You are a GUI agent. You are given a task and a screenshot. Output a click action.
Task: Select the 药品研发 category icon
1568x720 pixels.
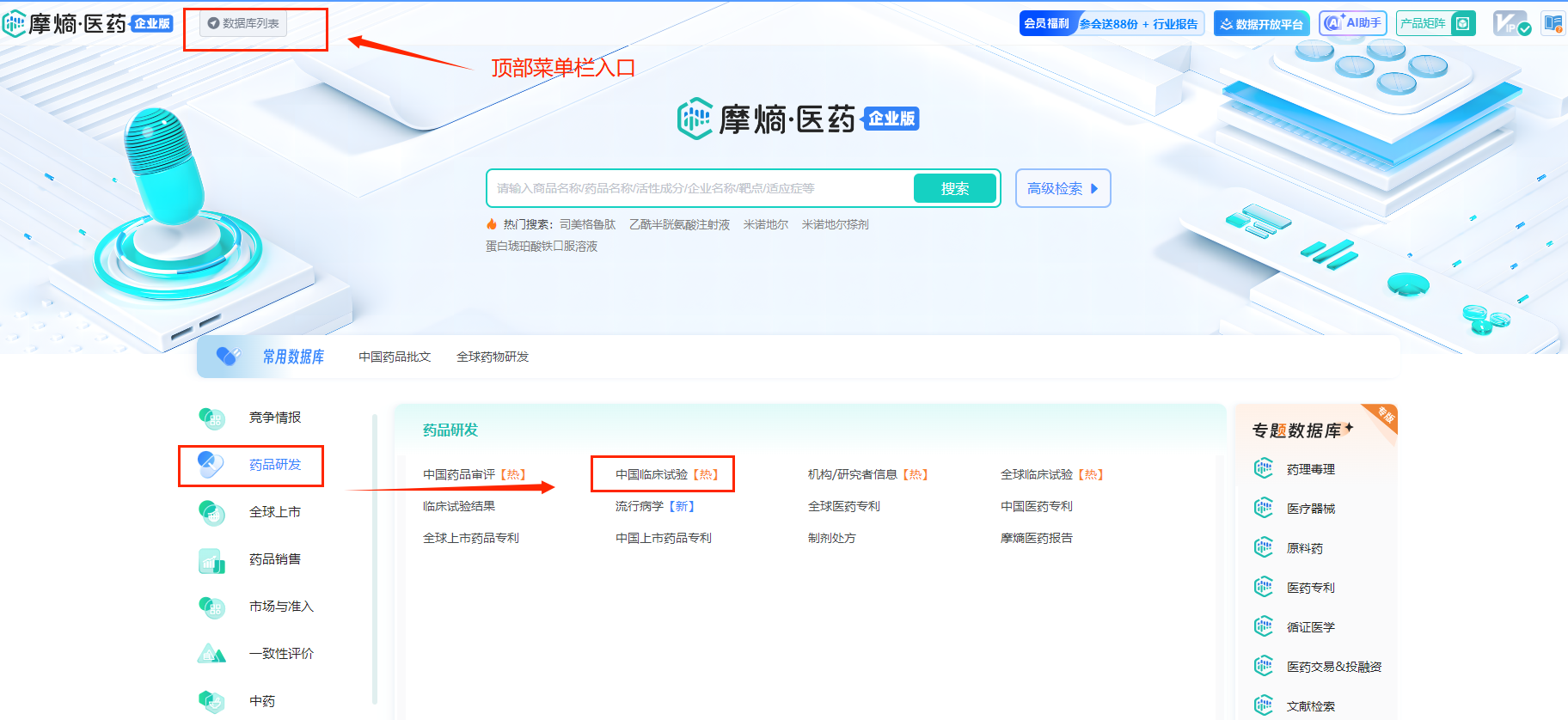coord(211,465)
